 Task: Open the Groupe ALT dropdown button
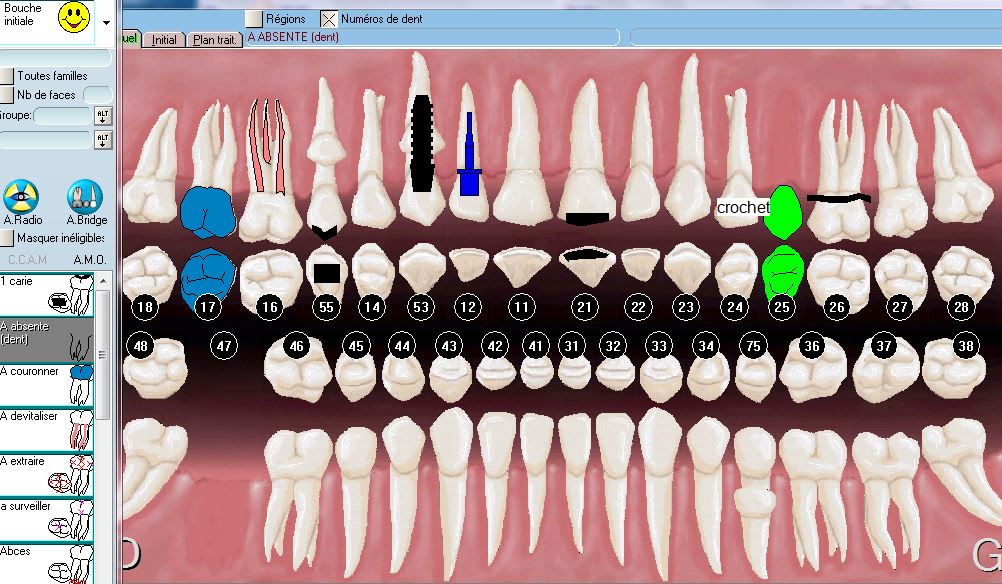pyautogui.click(x=103, y=116)
